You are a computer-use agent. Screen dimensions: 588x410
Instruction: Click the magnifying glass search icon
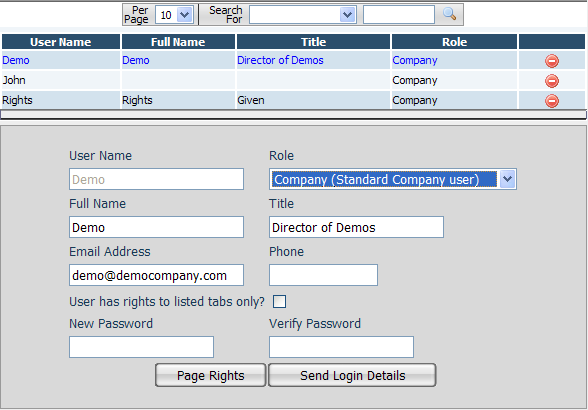[x=449, y=14]
